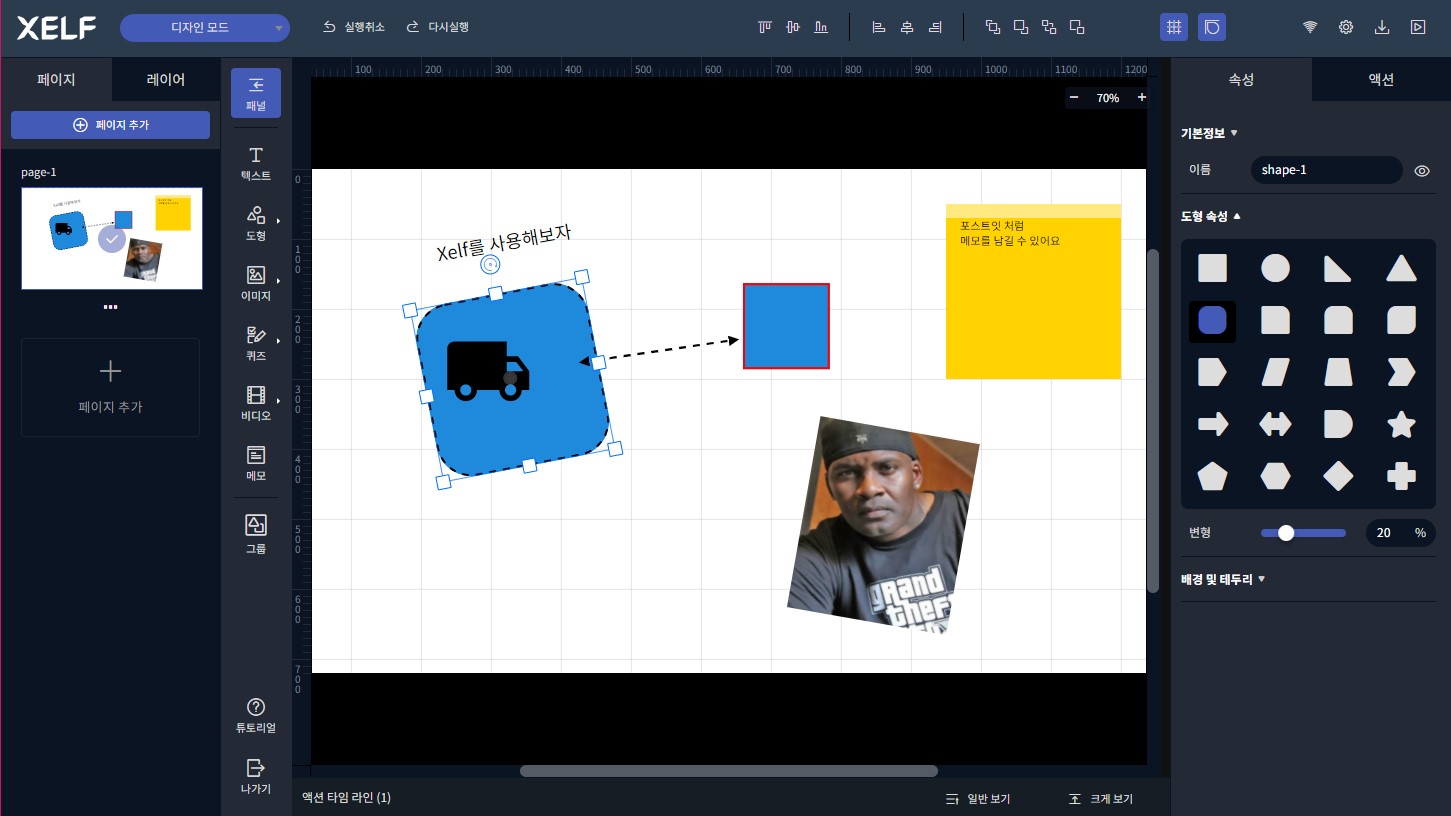This screenshot has height=816, width=1451.
Task: Click the download icon
Action: pyautogui.click(x=1382, y=27)
